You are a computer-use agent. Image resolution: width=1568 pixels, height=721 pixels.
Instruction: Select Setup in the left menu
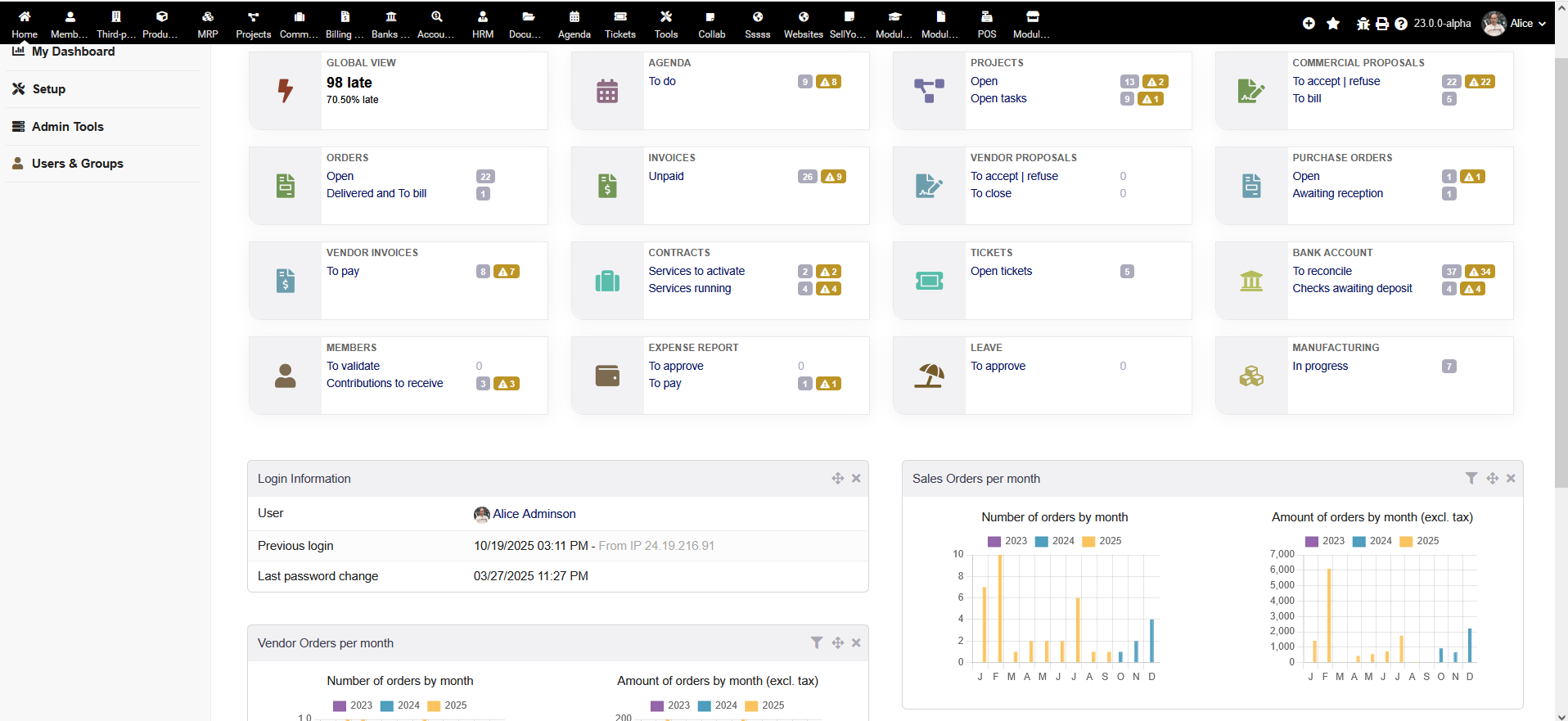point(48,89)
